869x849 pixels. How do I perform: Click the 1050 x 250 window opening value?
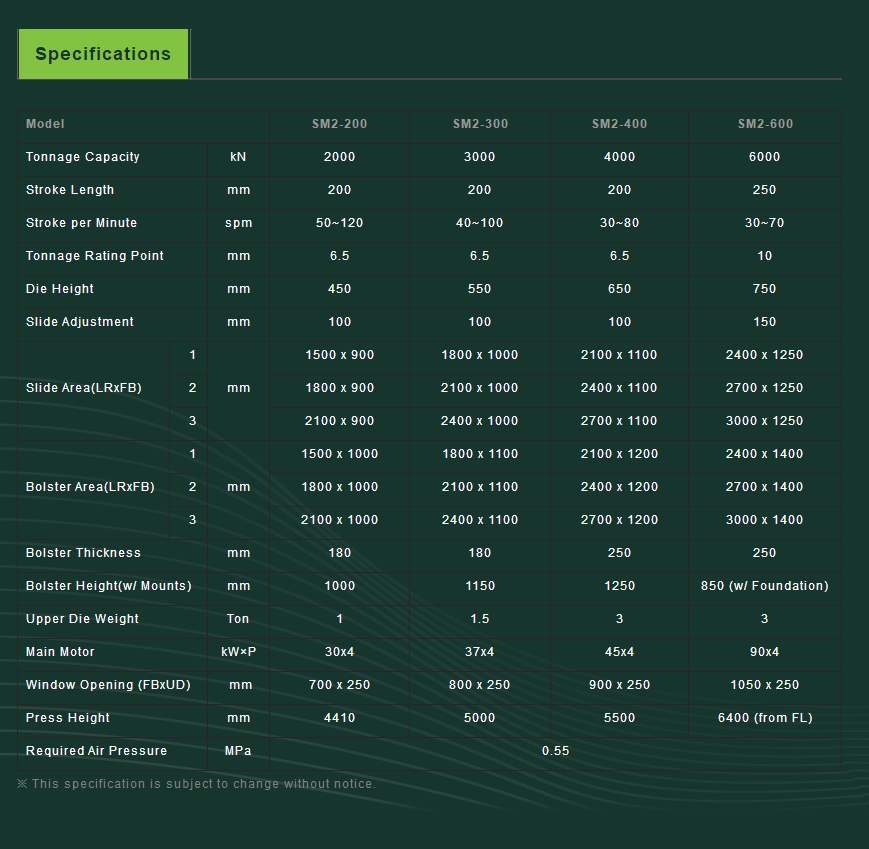(x=765, y=685)
